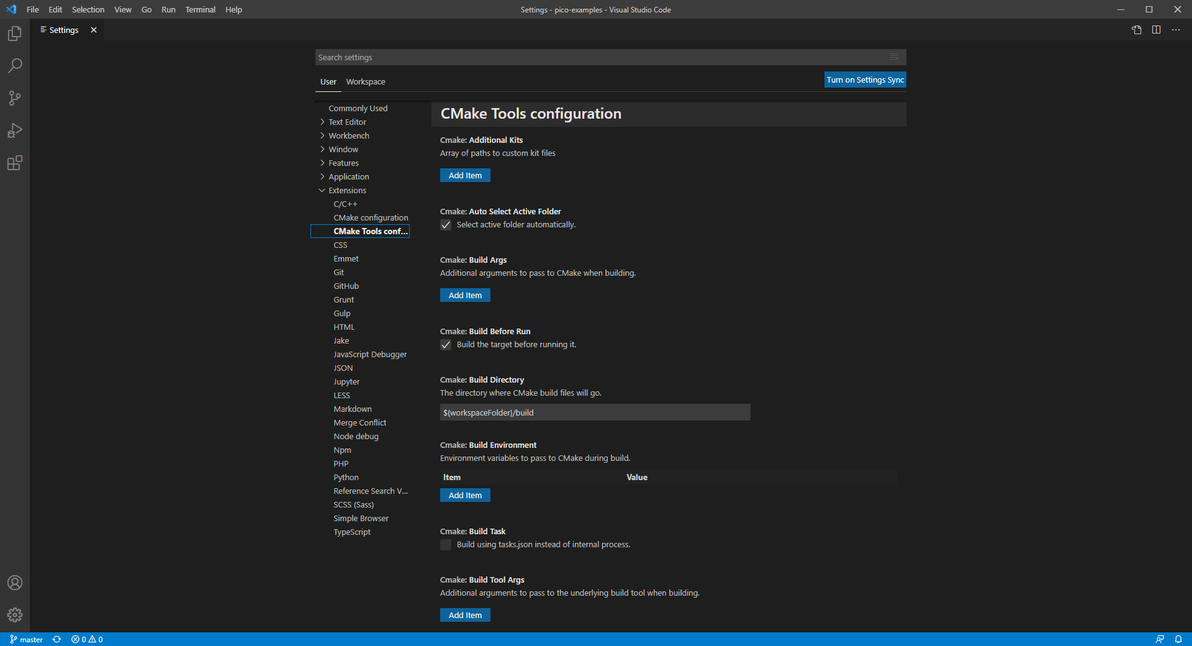Open the Explorer view in activity bar
The image size is (1192, 646).
pyautogui.click(x=14, y=33)
